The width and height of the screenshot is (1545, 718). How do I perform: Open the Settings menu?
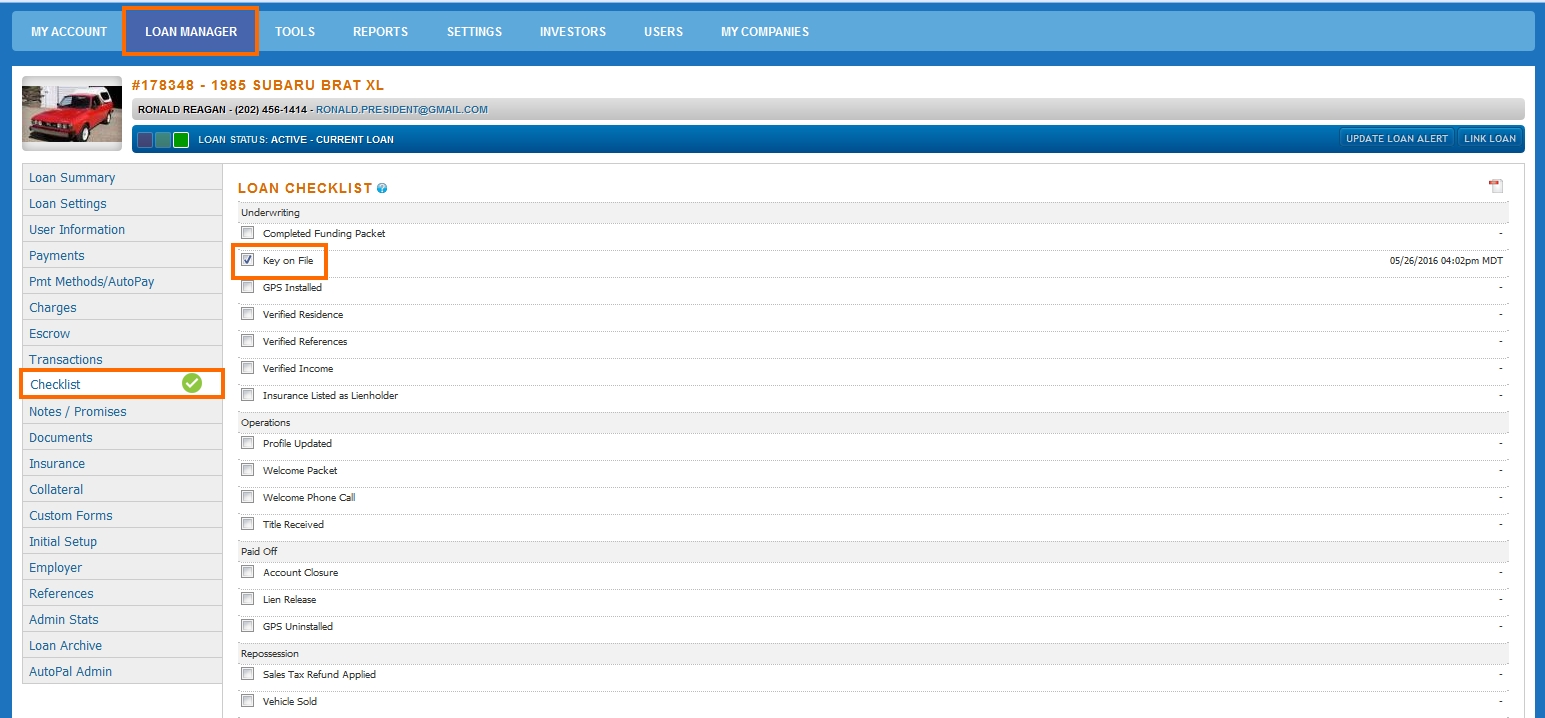coord(474,32)
